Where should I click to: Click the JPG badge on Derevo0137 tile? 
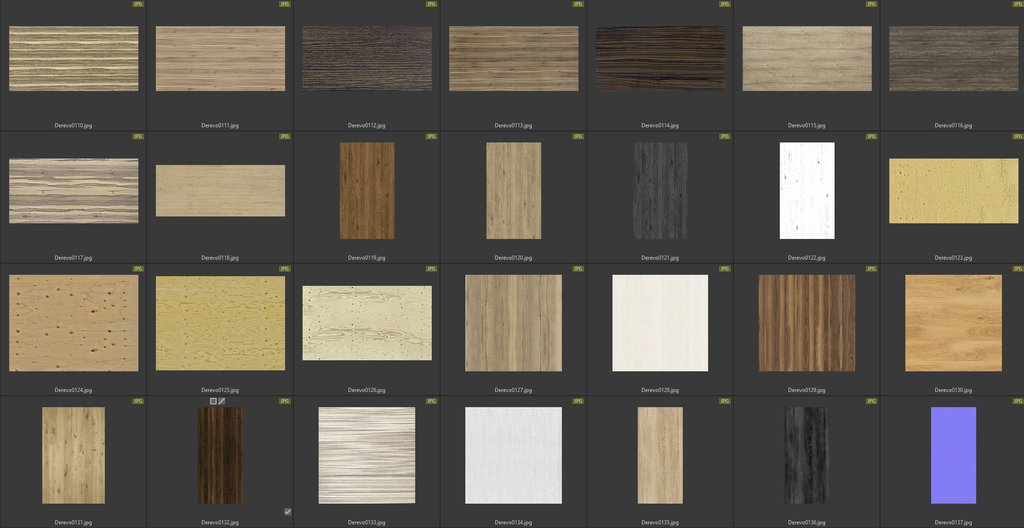(x=1018, y=401)
